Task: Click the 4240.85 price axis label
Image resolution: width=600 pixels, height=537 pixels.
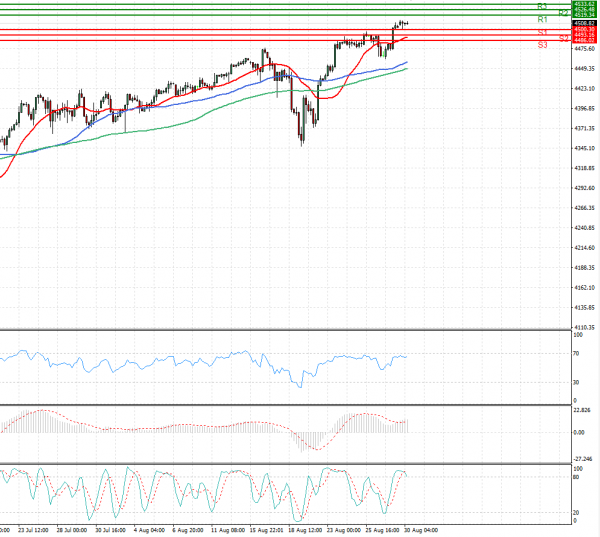Action: [584, 228]
